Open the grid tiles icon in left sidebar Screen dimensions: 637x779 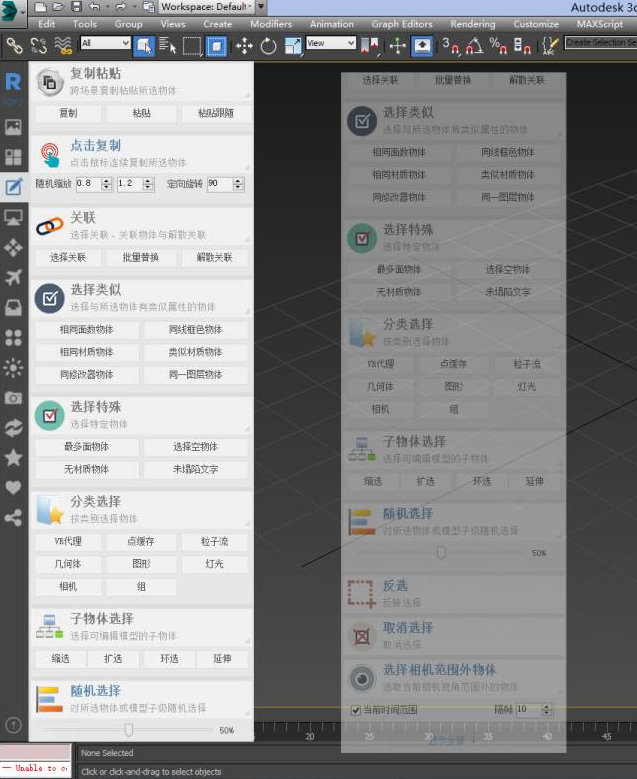pyautogui.click(x=13, y=157)
